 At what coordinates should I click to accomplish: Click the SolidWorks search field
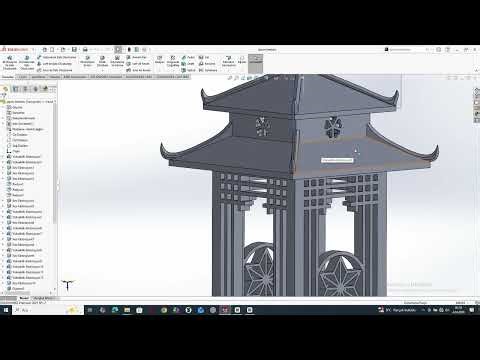pos(404,50)
